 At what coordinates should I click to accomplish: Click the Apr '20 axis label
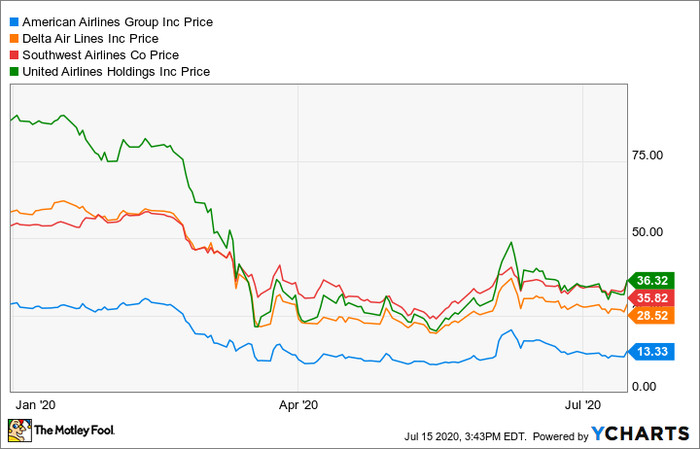pos(298,405)
